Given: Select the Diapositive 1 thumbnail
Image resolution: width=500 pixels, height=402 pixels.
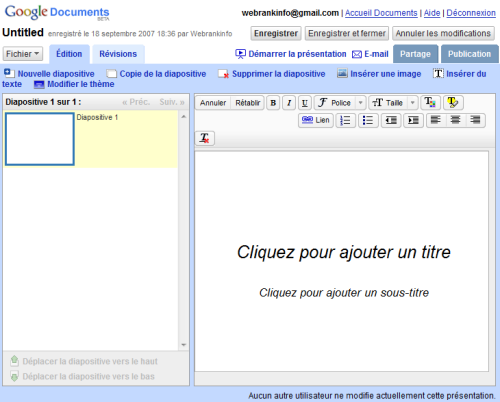Looking at the screenshot, I should 40,139.
